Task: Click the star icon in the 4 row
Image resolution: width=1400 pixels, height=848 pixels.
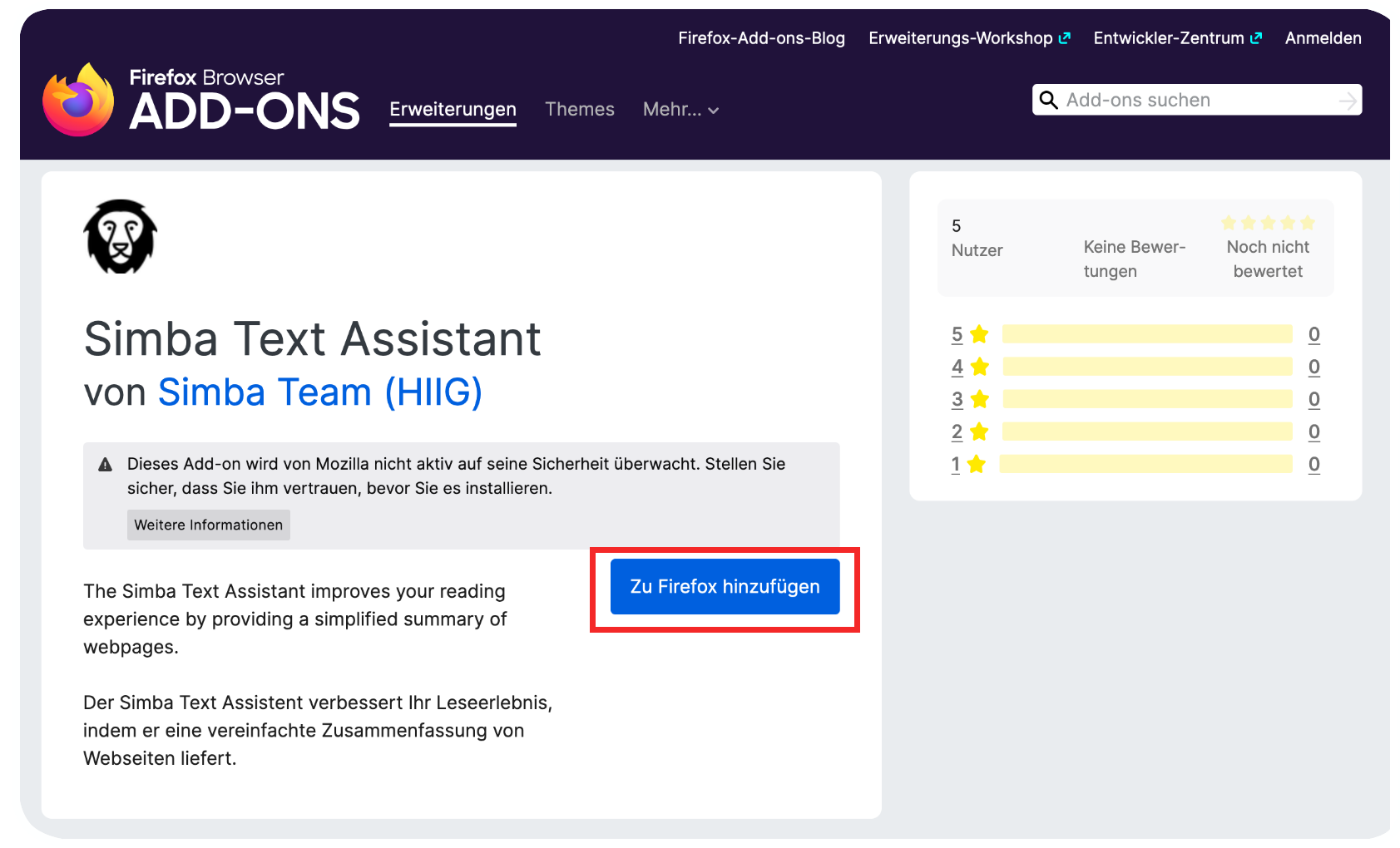Action: [980, 367]
